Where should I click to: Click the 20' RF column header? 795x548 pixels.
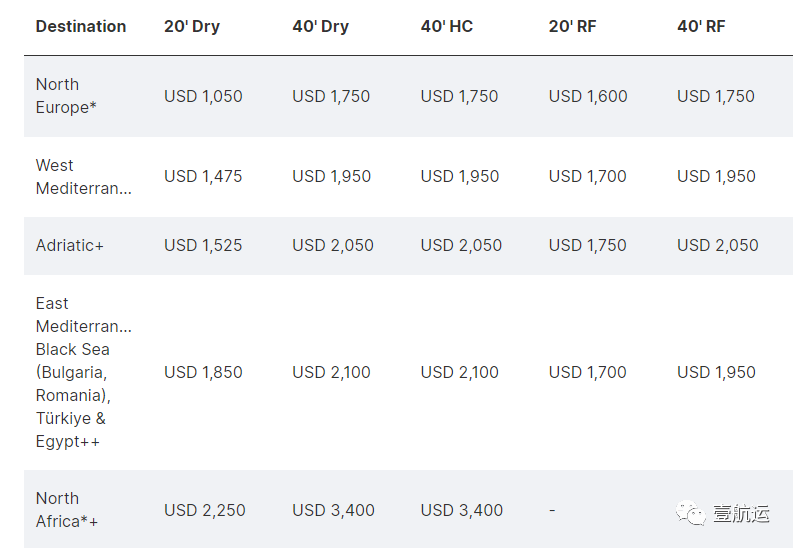click(573, 26)
